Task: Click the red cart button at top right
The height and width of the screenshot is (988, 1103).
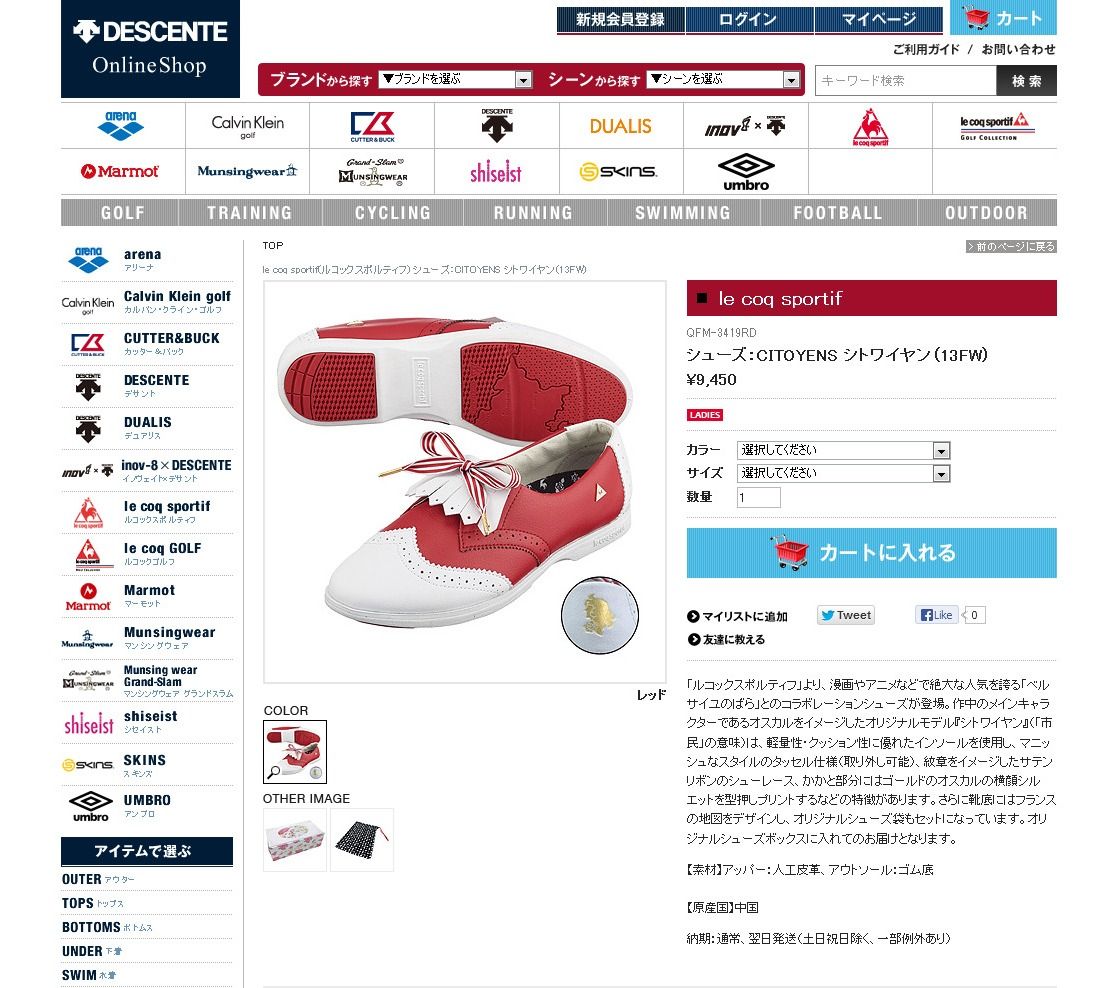Action: [x=1003, y=18]
